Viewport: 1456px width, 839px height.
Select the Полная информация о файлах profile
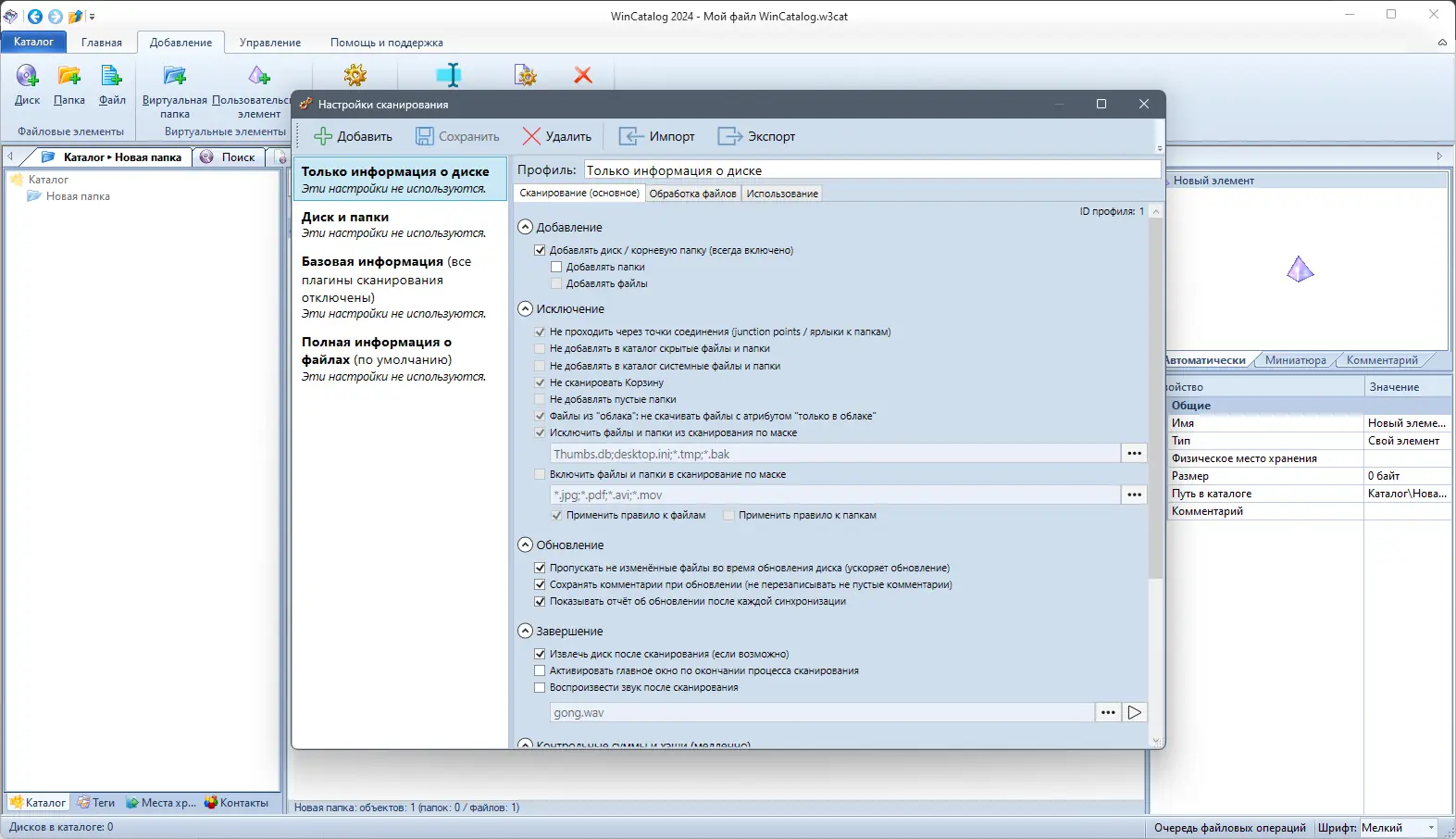point(400,359)
